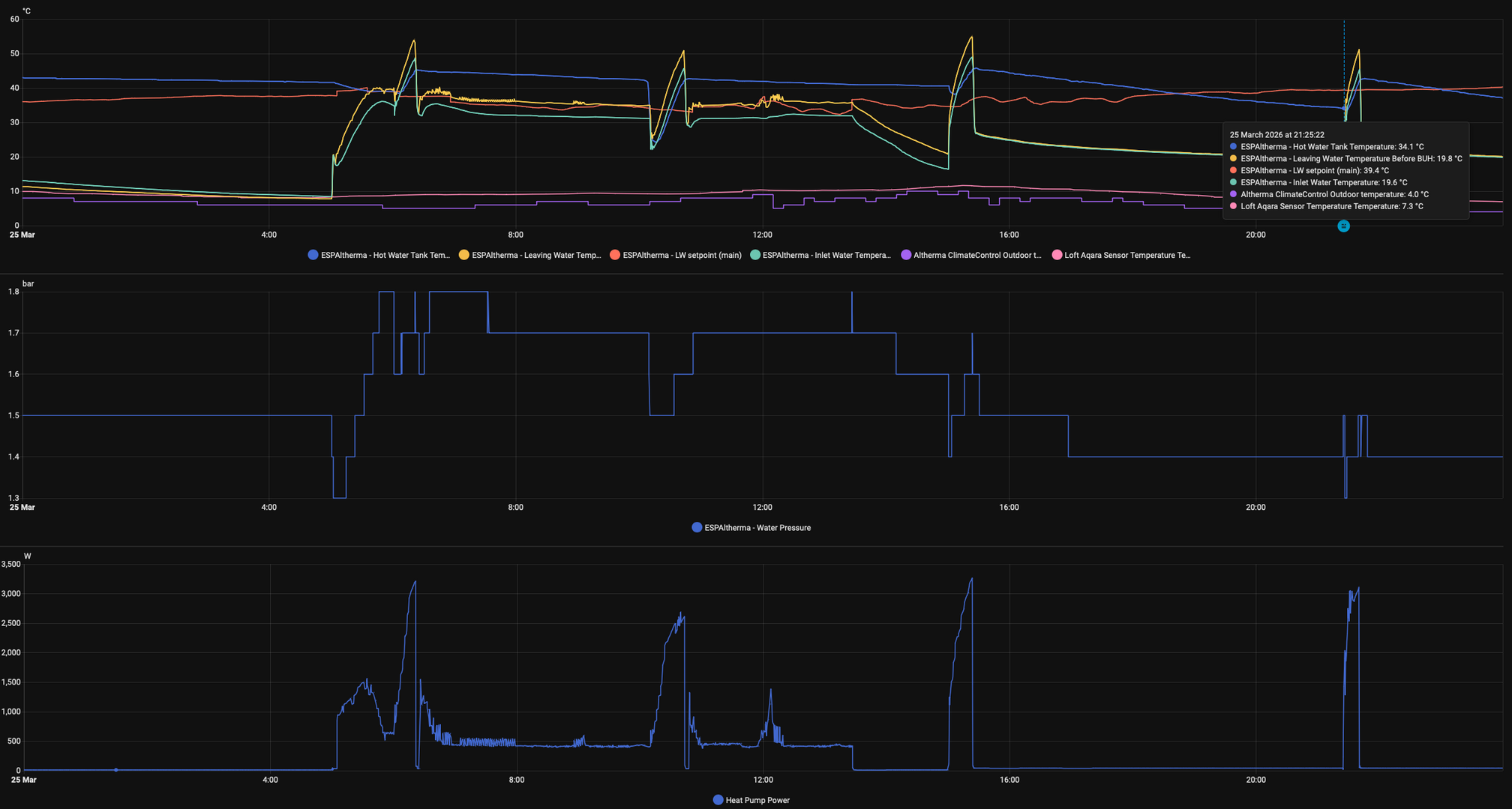Click the 12:00 tick label on Water Pressure chart

(x=762, y=508)
